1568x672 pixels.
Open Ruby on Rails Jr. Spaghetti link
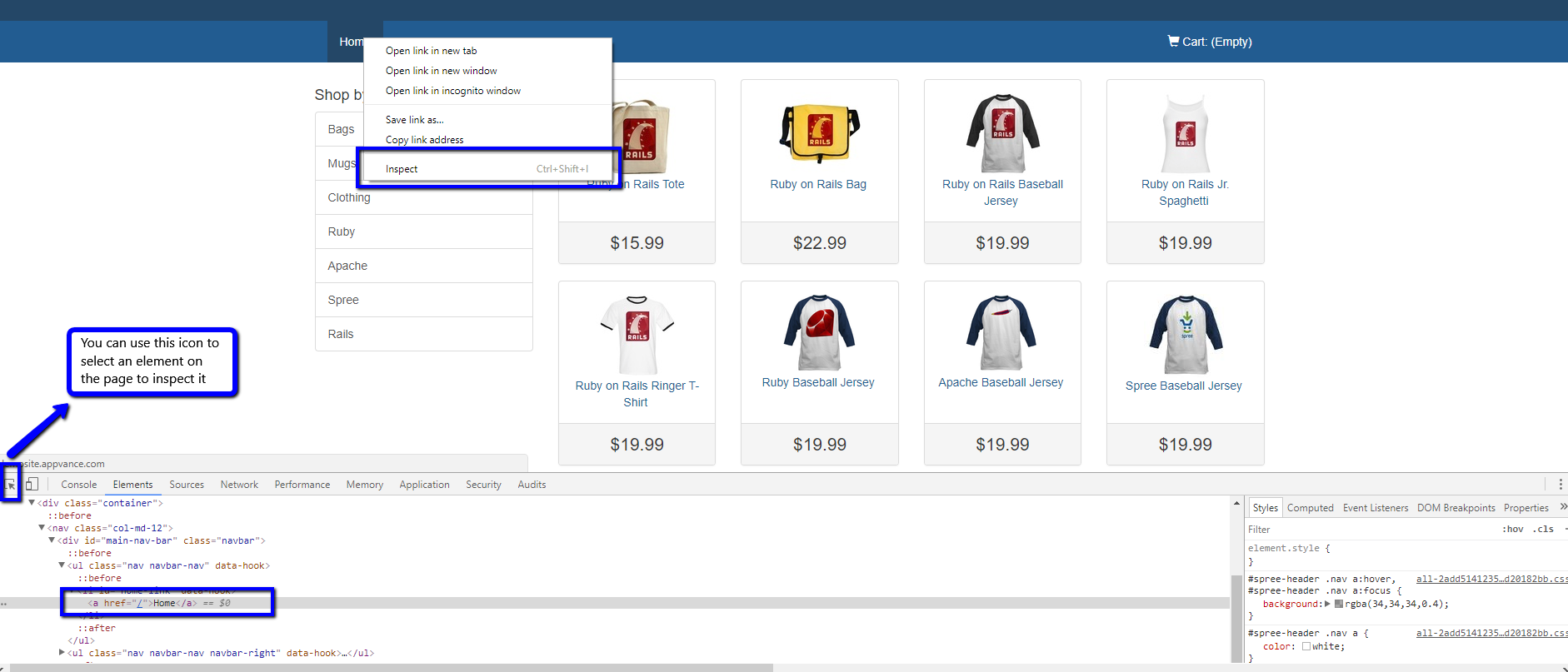1185,192
